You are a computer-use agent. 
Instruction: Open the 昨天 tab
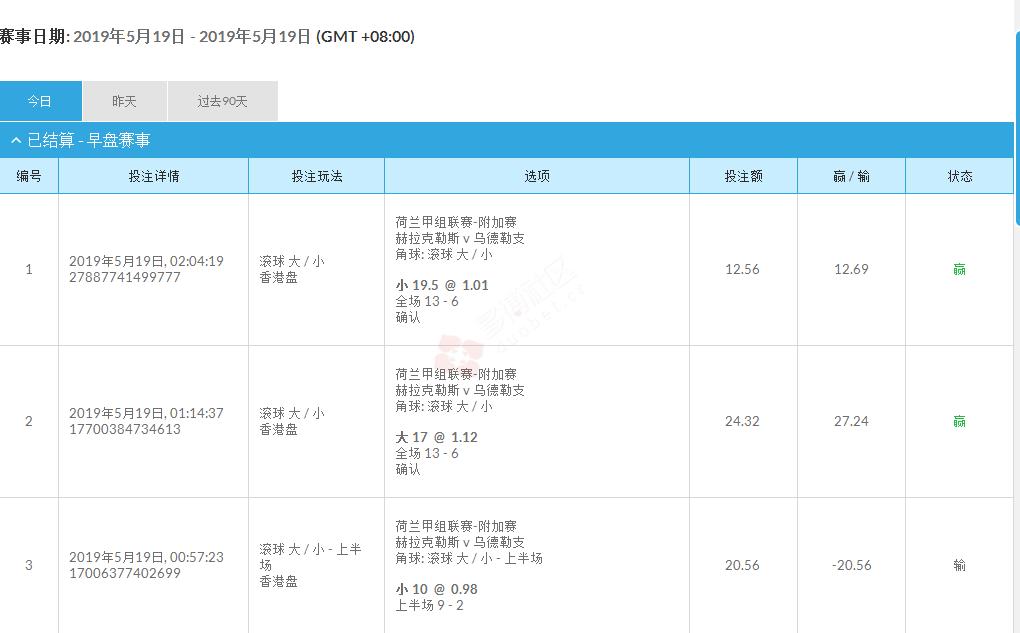pyautogui.click(x=124, y=101)
